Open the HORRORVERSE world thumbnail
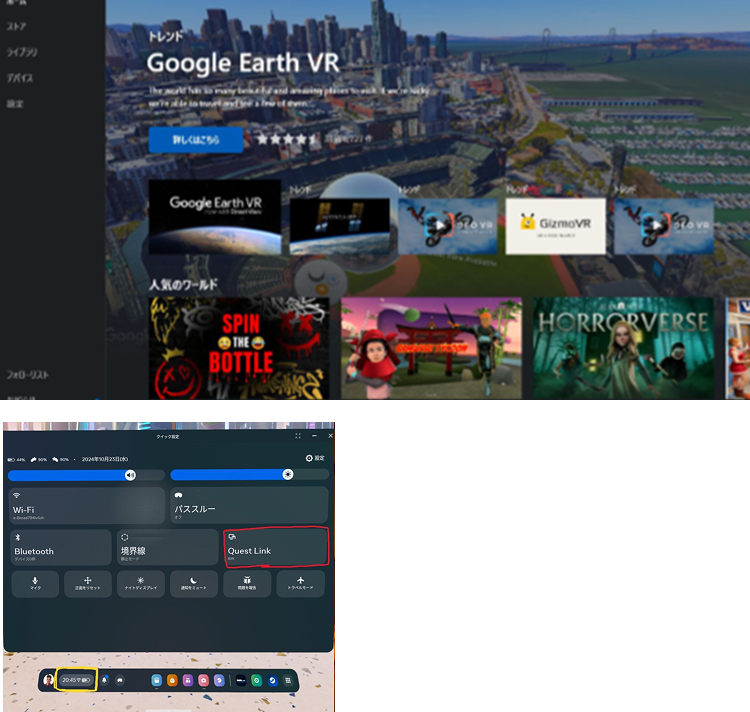This screenshot has height=712, width=750. click(x=623, y=348)
